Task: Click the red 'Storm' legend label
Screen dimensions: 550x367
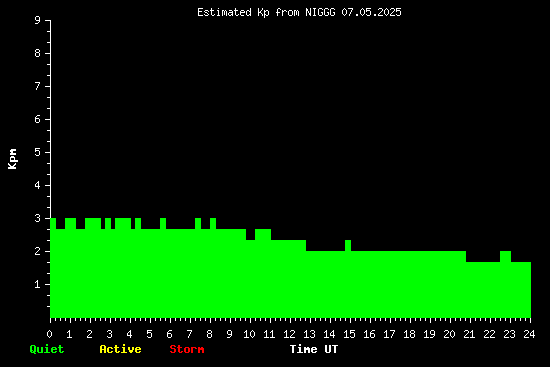Action: coord(187,349)
